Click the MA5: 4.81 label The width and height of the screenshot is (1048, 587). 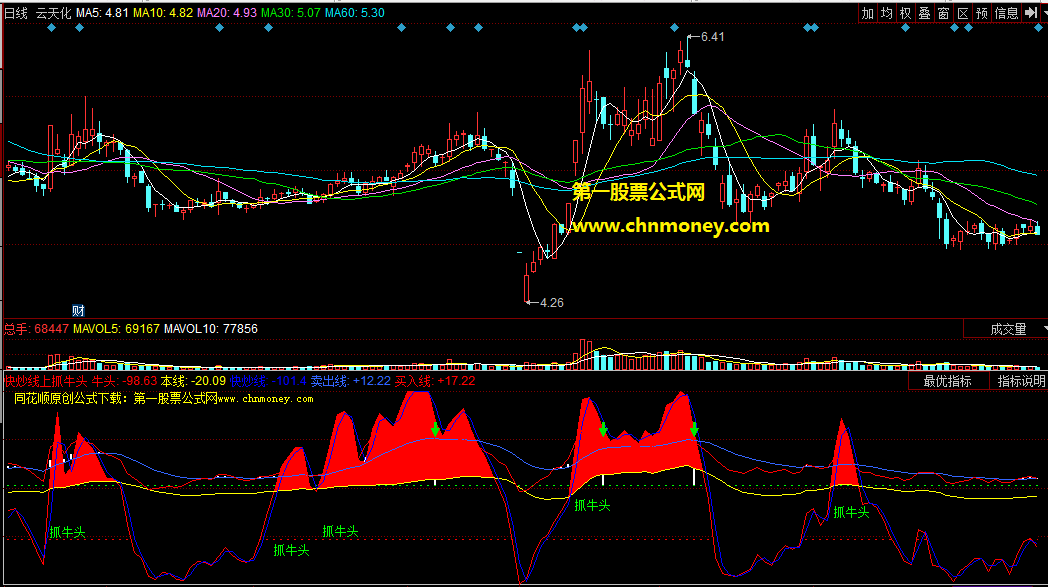102,13
